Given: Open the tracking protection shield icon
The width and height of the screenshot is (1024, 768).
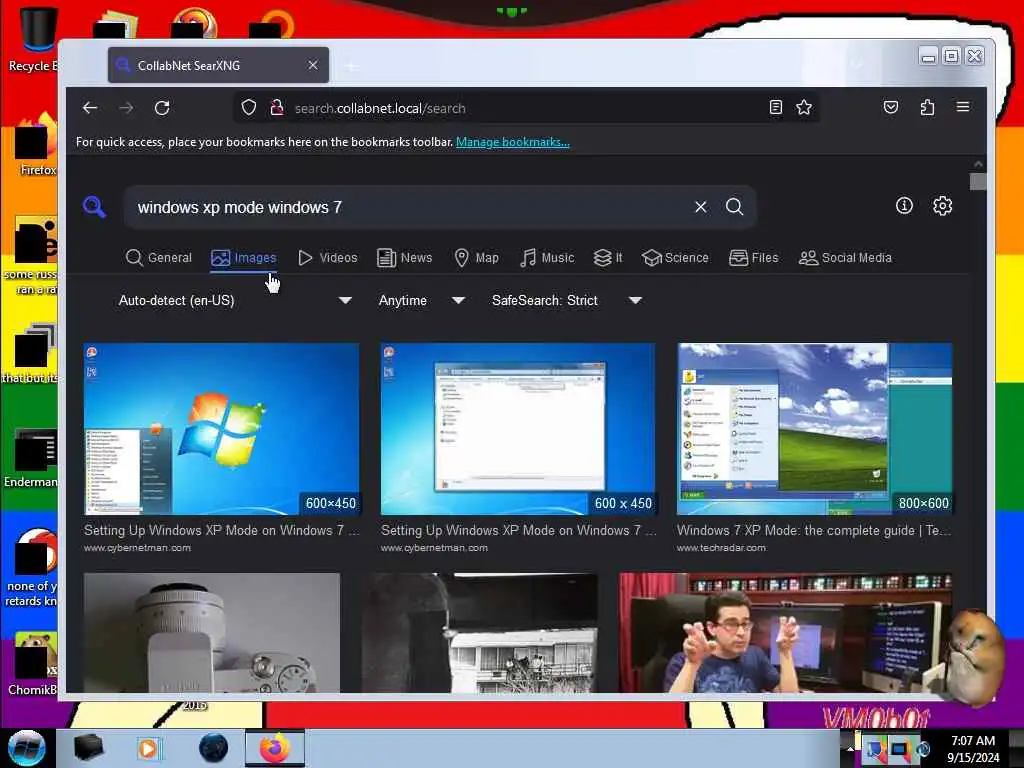Looking at the screenshot, I should pyautogui.click(x=249, y=108).
